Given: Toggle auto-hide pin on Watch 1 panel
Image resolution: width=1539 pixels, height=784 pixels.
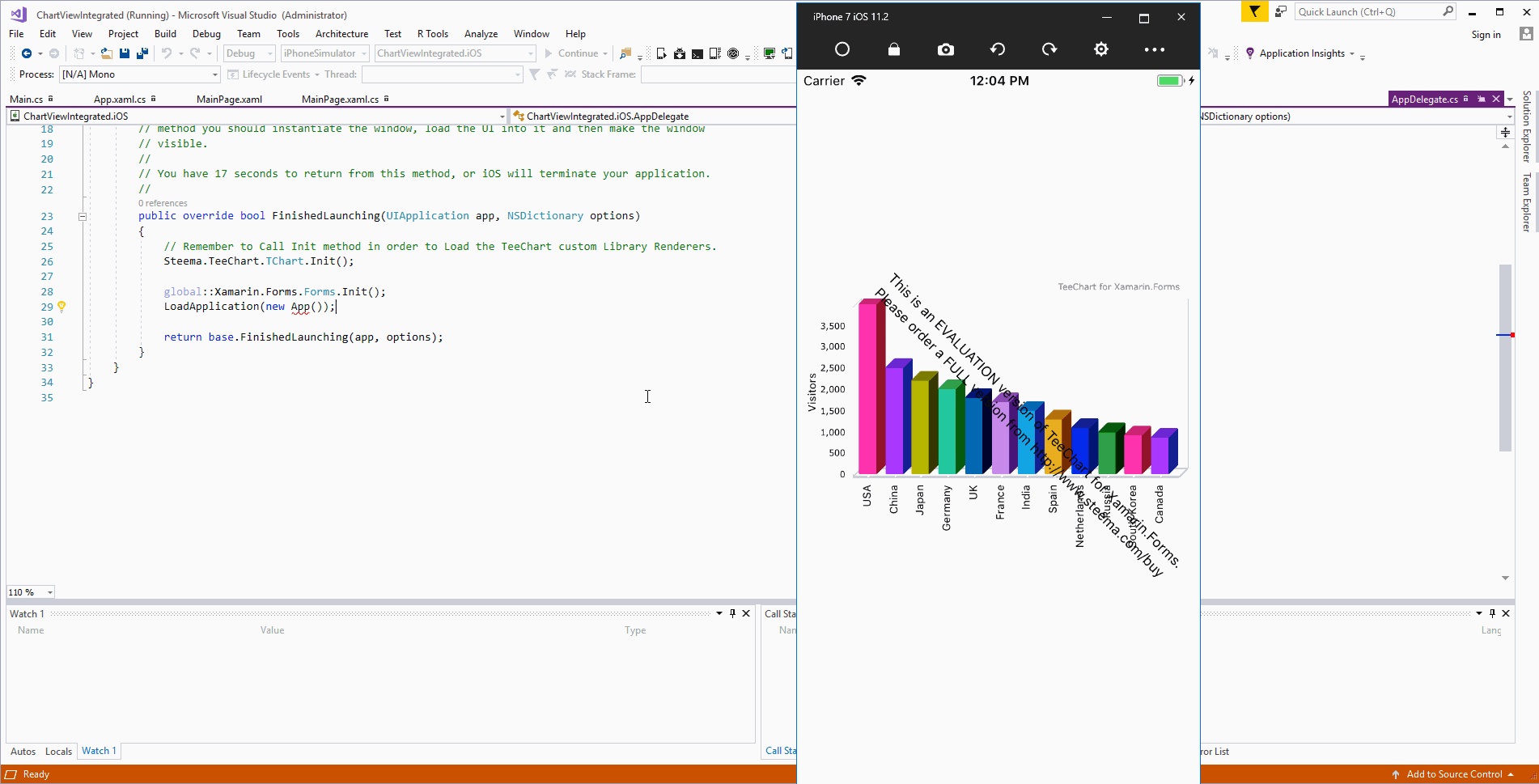Looking at the screenshot, I should pos(732,613).
